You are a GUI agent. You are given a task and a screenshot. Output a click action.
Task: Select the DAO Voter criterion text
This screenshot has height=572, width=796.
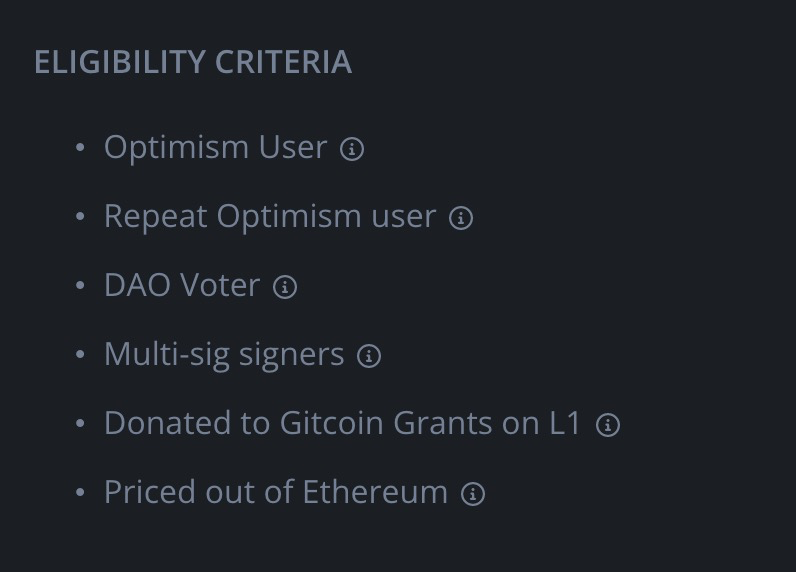tap(182, 285)
